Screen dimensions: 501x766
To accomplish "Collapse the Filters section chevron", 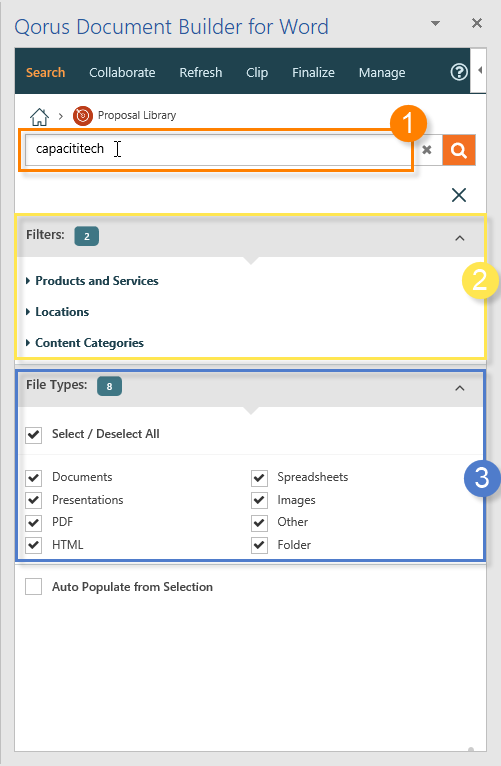I will pyautogui.click(x=459, y=238).
